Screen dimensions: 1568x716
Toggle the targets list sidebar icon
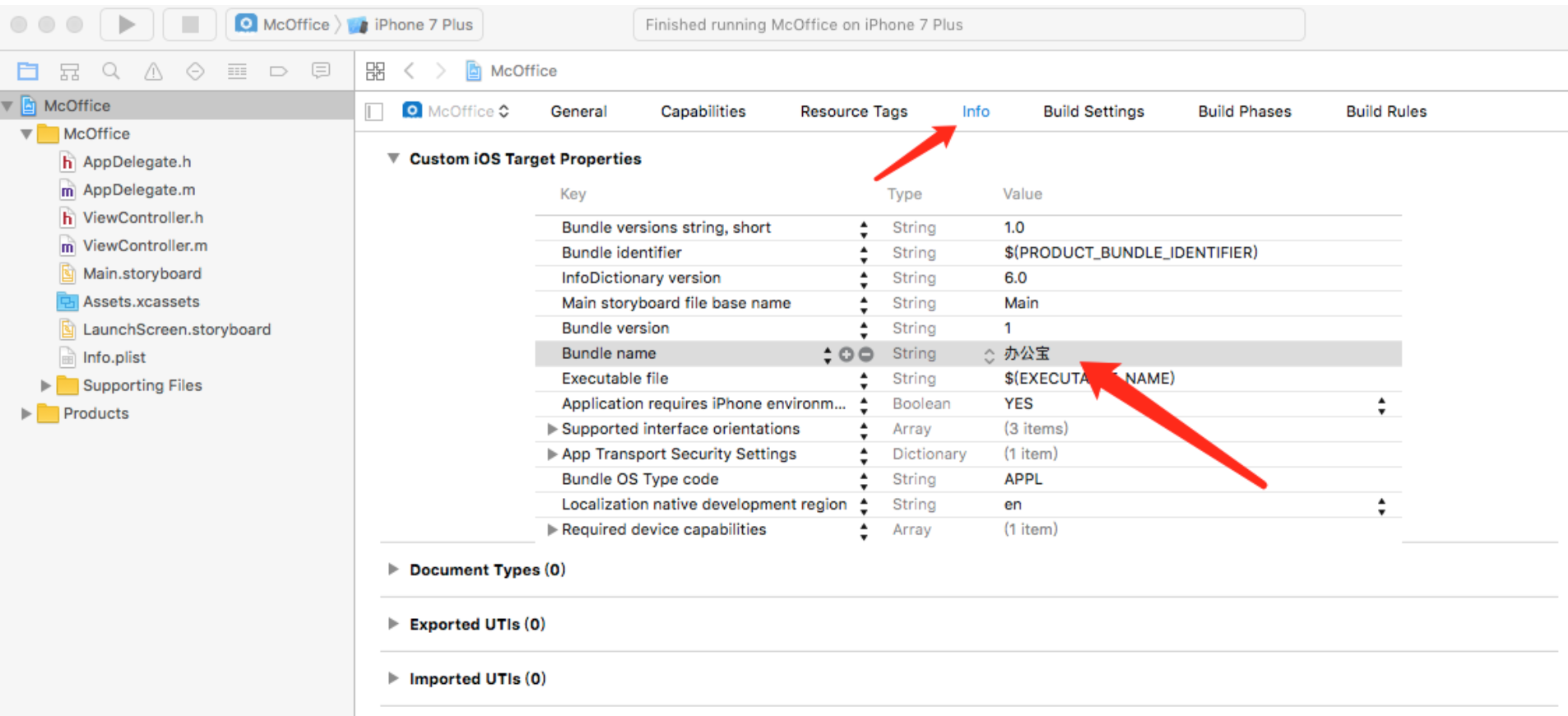coord(374,111)
